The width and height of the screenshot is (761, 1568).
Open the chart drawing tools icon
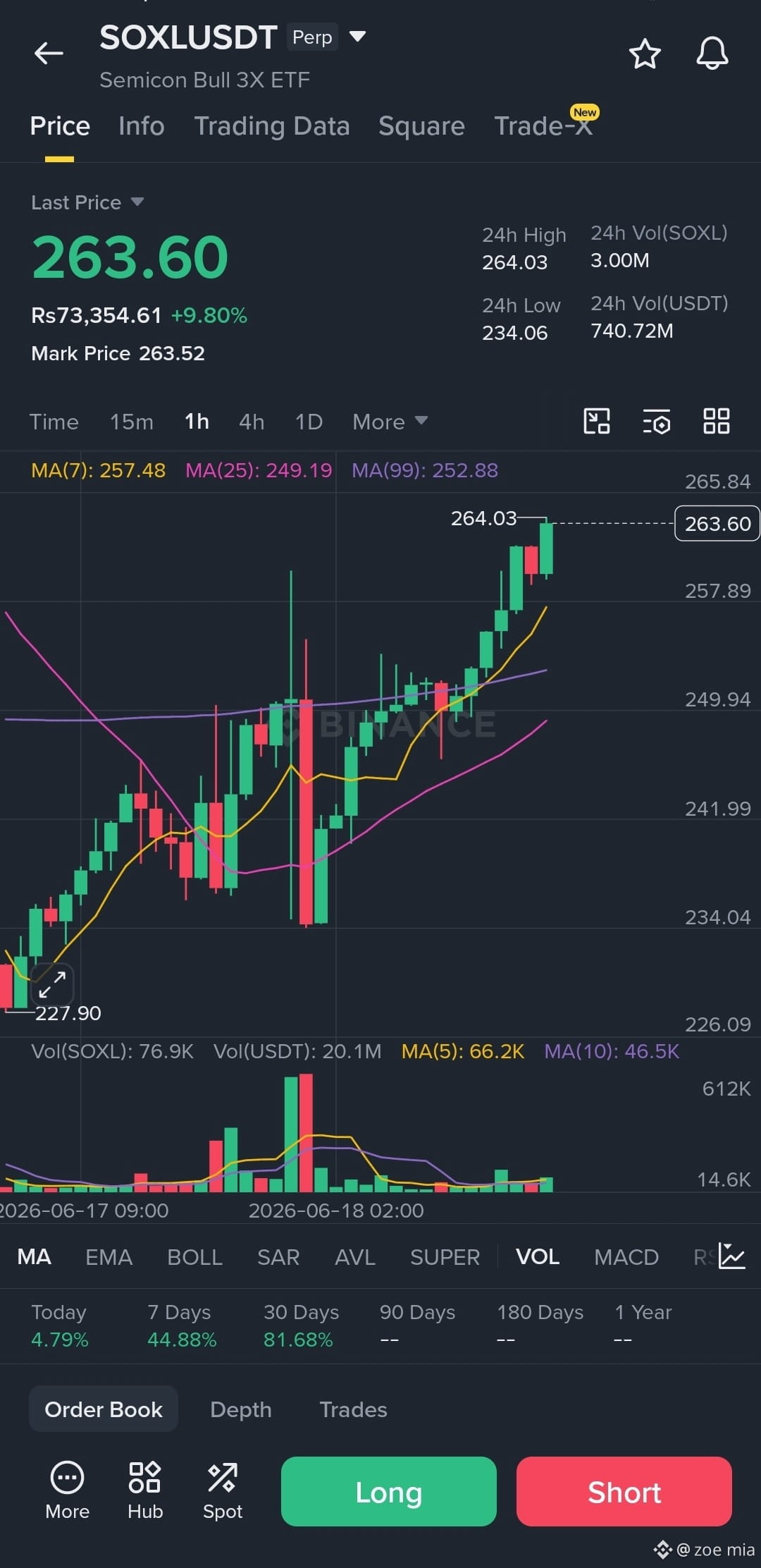pyautogui.click(x=597, y=422)
